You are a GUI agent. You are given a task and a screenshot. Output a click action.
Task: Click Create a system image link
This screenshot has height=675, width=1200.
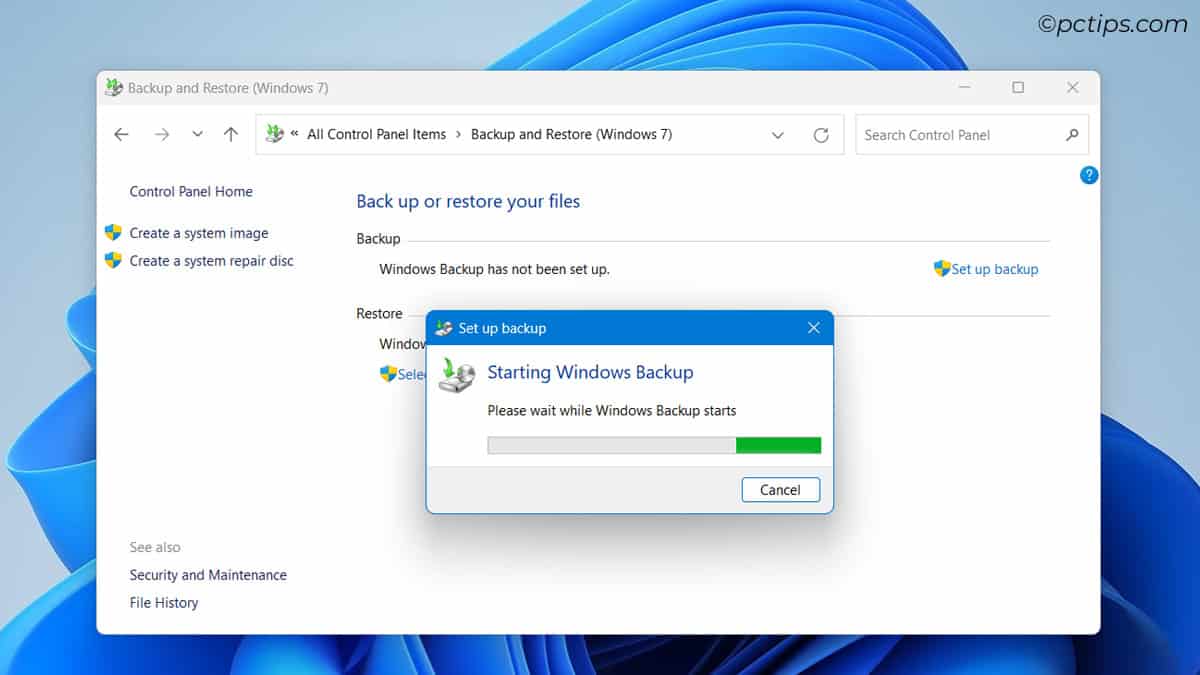(x=199, y=233)
